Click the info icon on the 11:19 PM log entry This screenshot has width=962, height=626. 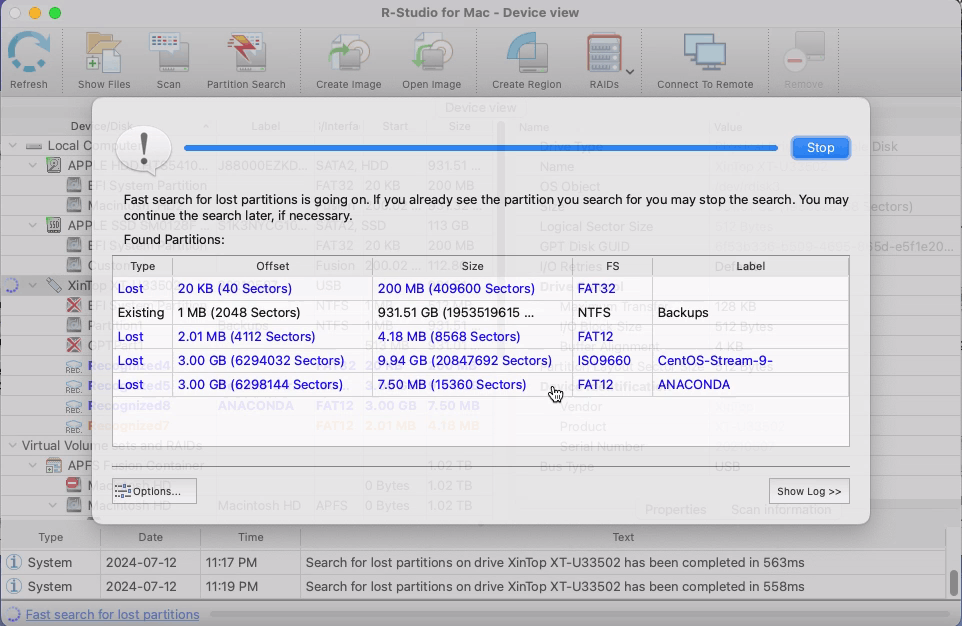[13, 587]
